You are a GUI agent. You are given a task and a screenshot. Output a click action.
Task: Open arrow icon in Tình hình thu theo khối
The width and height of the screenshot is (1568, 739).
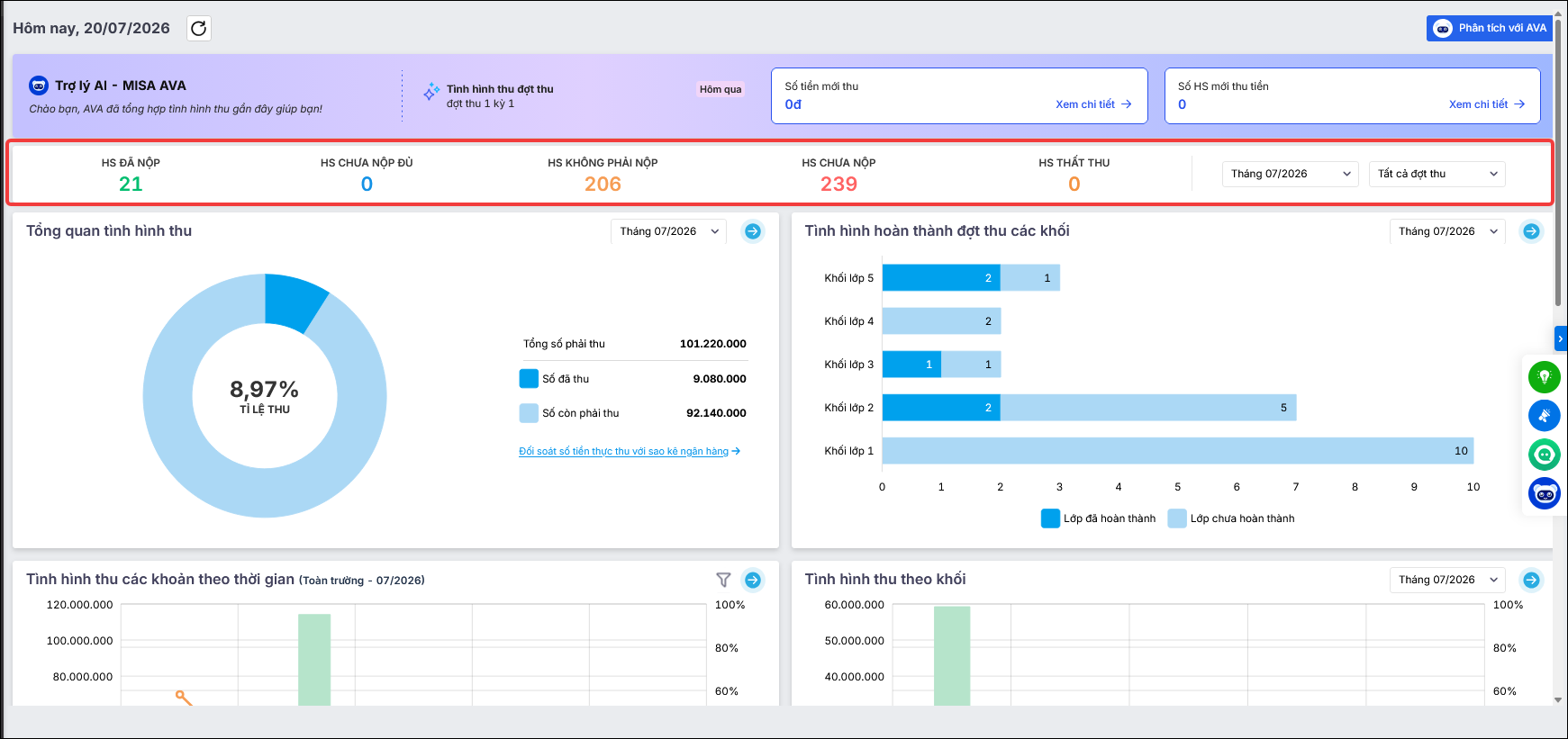point(1531,580)
